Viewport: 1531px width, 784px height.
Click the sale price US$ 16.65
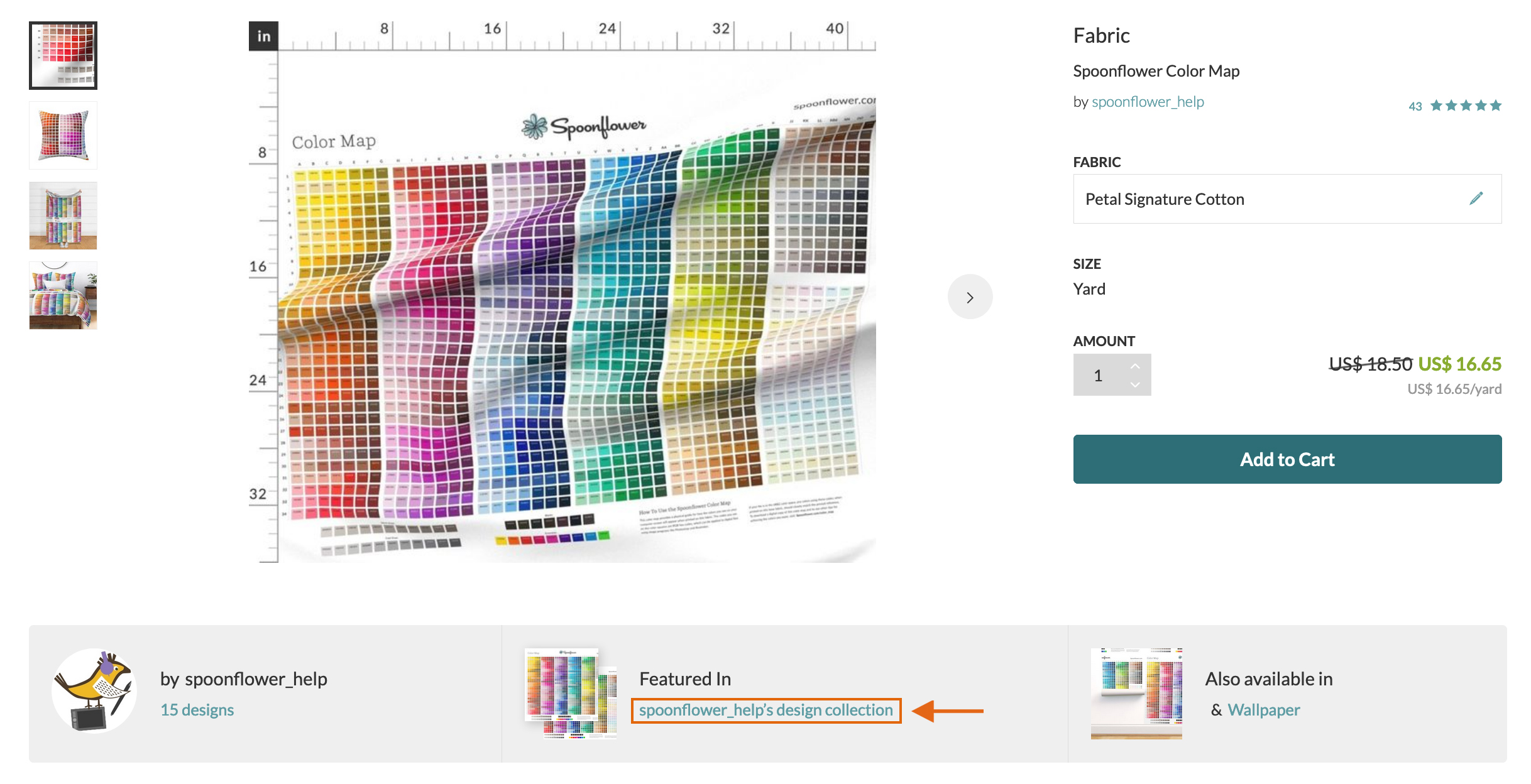[1459, 364]
